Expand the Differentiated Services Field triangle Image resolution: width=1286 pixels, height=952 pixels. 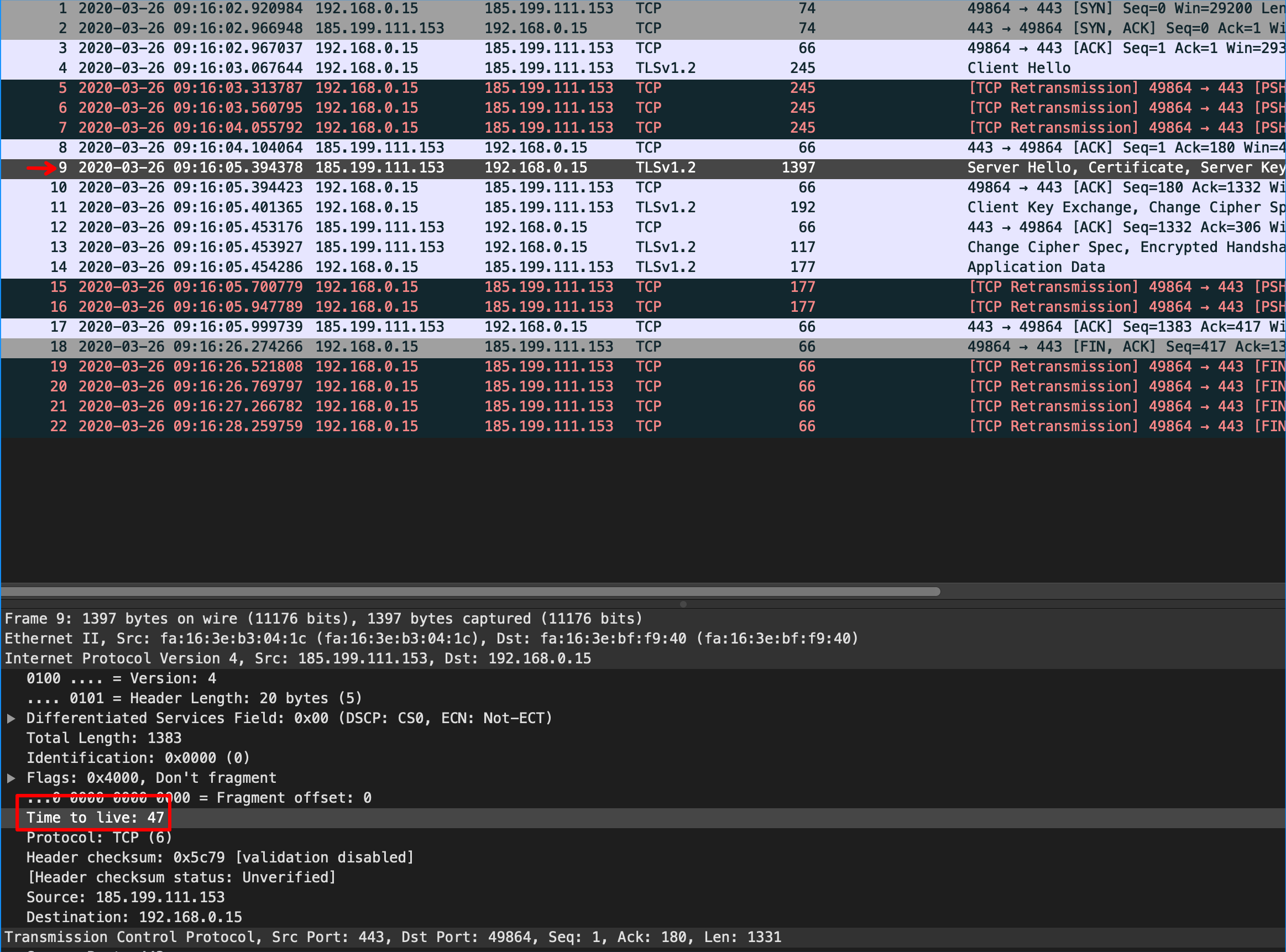pyautogui.click(x=11, y=718)
